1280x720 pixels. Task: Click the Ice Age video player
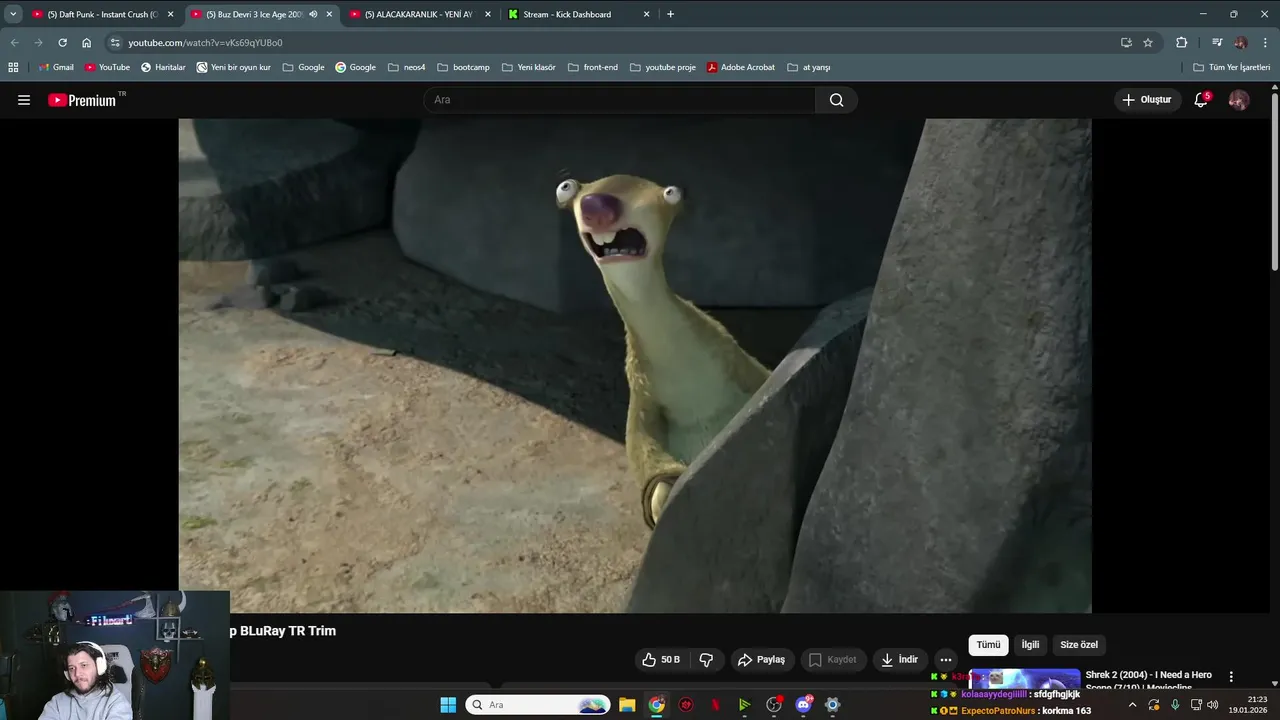(635, 366)
